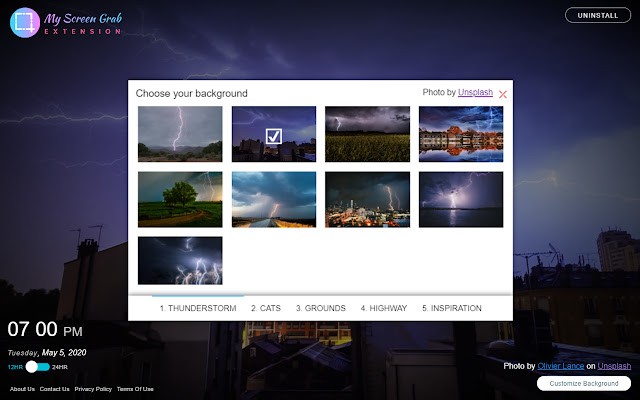Select the Grounds category tab
This screenshot has height=400, width=640.
pos(321,309)
